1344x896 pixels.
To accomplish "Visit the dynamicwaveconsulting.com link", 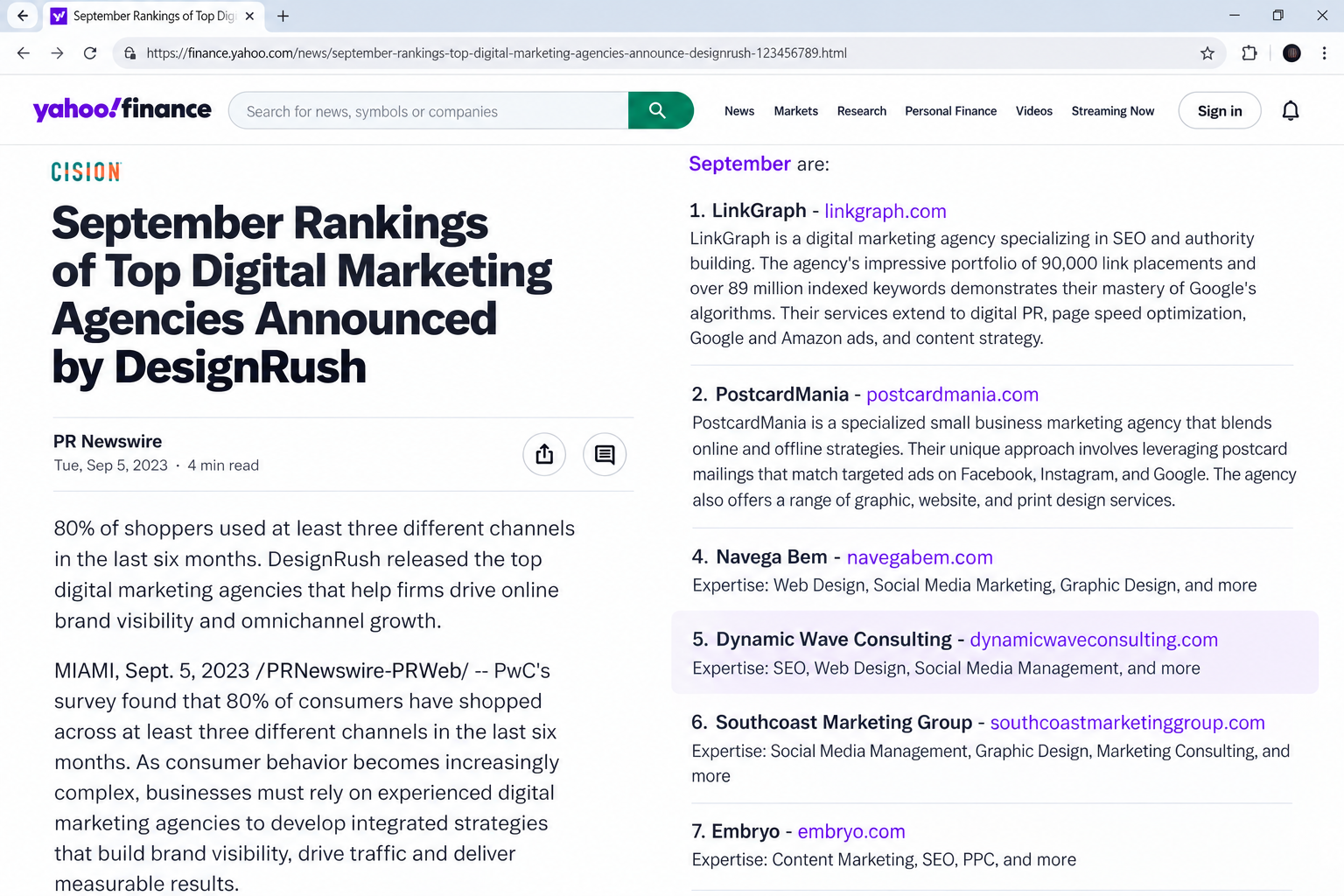I will (1094, 640).
